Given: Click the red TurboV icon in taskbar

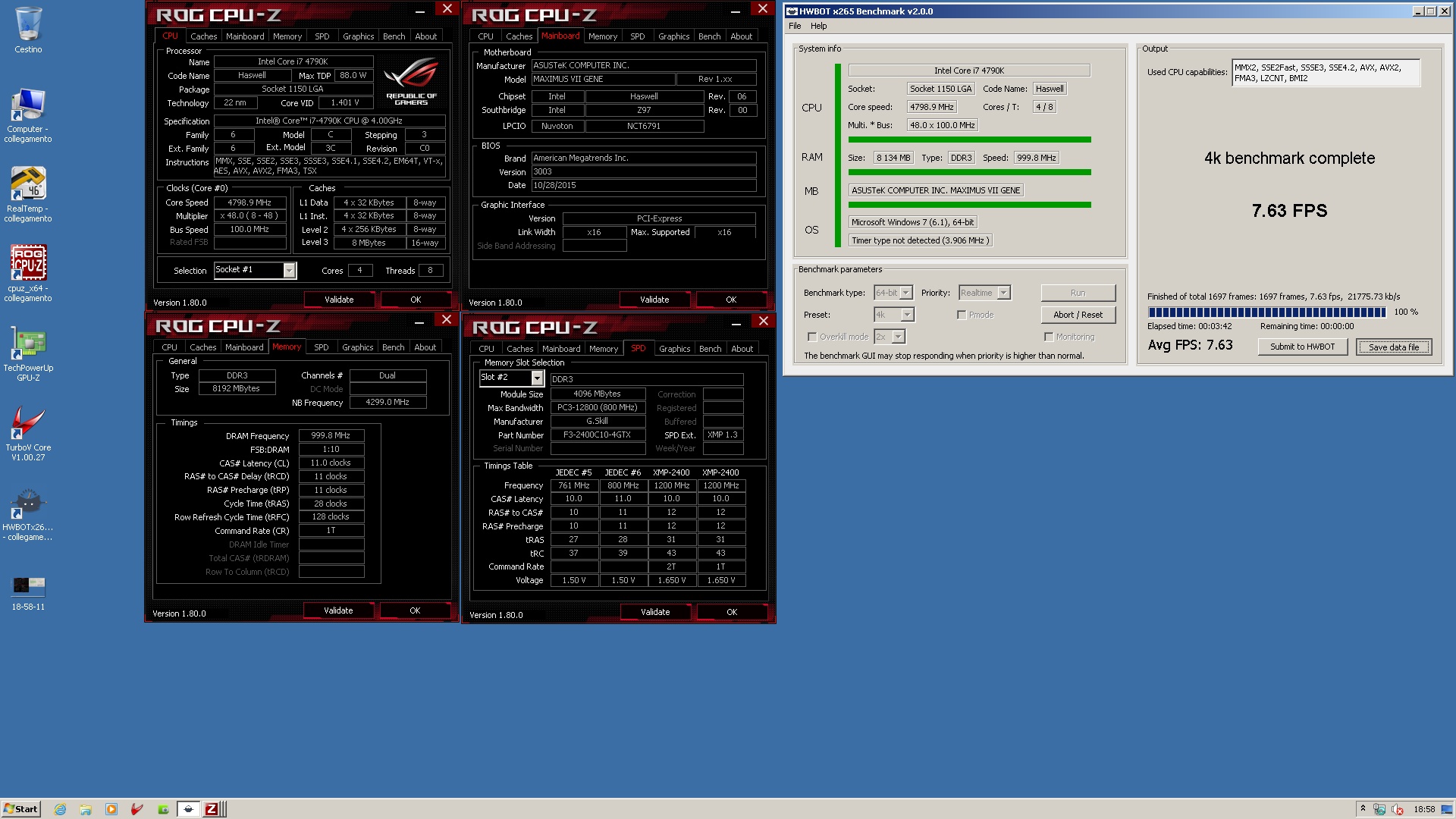Looking at the screenshot, I should point(137,809).
